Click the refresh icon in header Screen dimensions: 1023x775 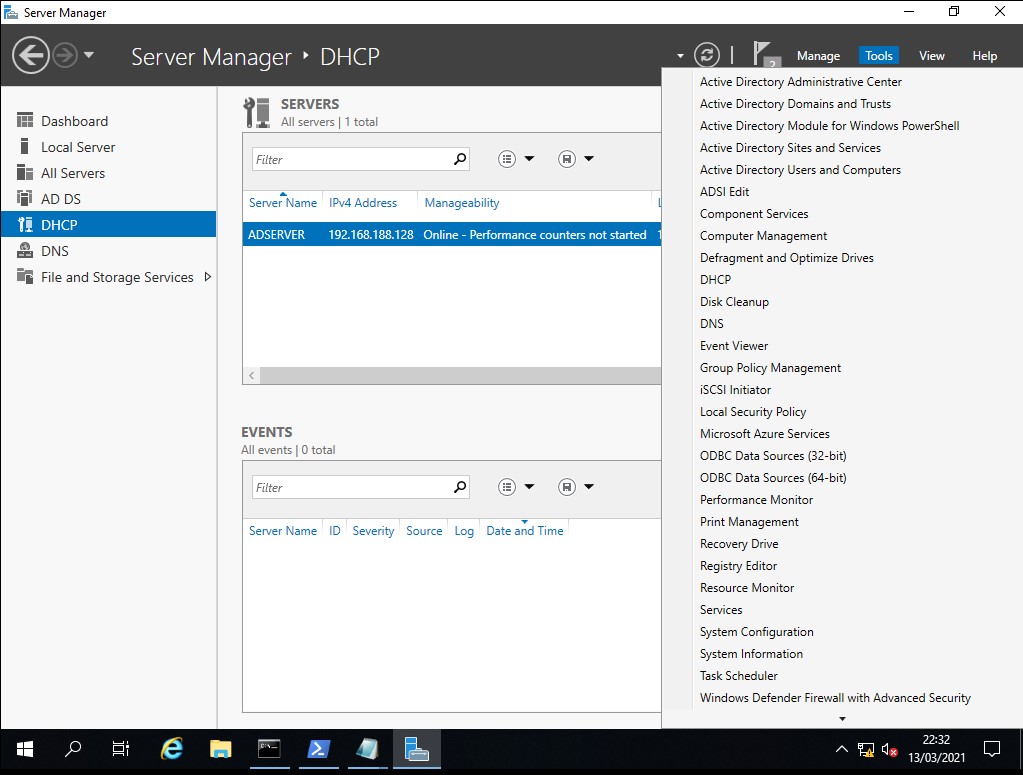[706, 55]
